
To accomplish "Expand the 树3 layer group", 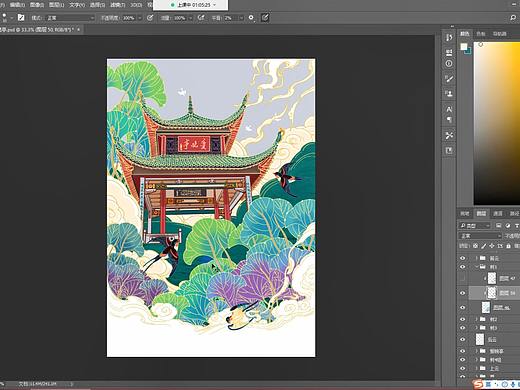I will point(477,328).
